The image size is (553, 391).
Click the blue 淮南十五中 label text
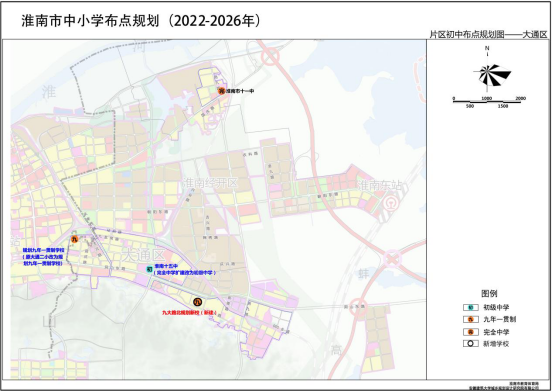pyautogui.click(x=168, y=266)
